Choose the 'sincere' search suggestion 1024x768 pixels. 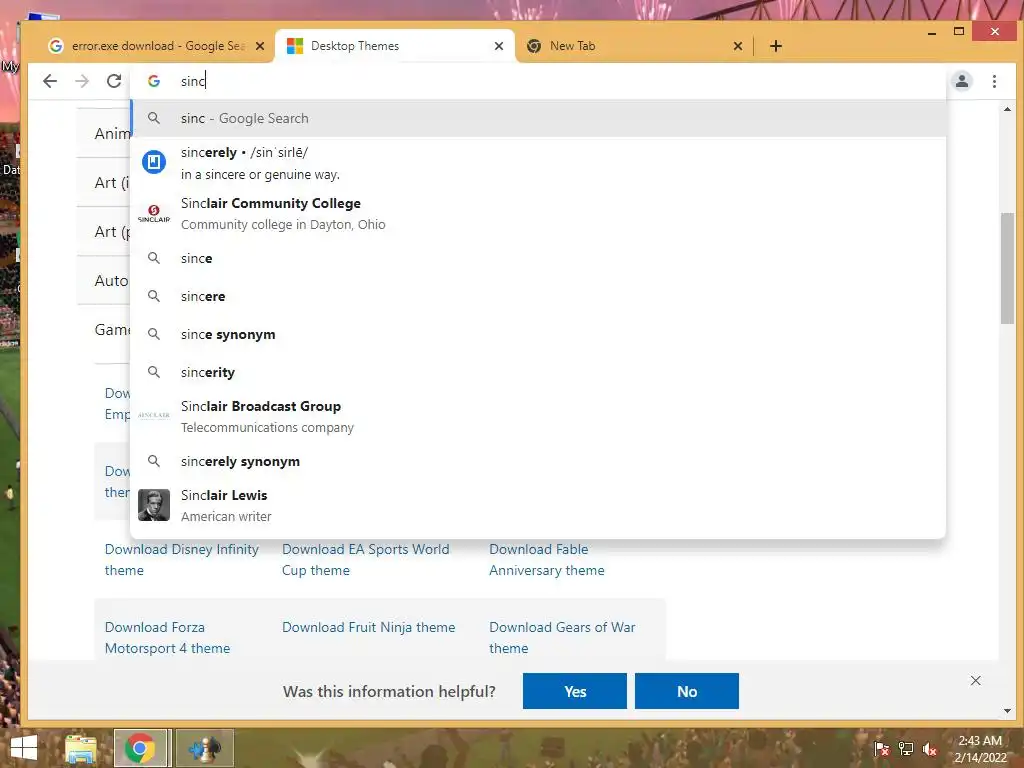click(538, 296)
